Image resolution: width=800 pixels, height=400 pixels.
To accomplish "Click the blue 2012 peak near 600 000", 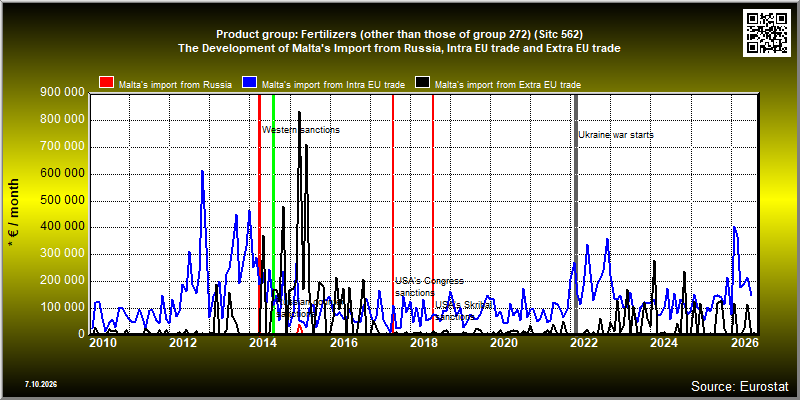I will tap(202, 172).
